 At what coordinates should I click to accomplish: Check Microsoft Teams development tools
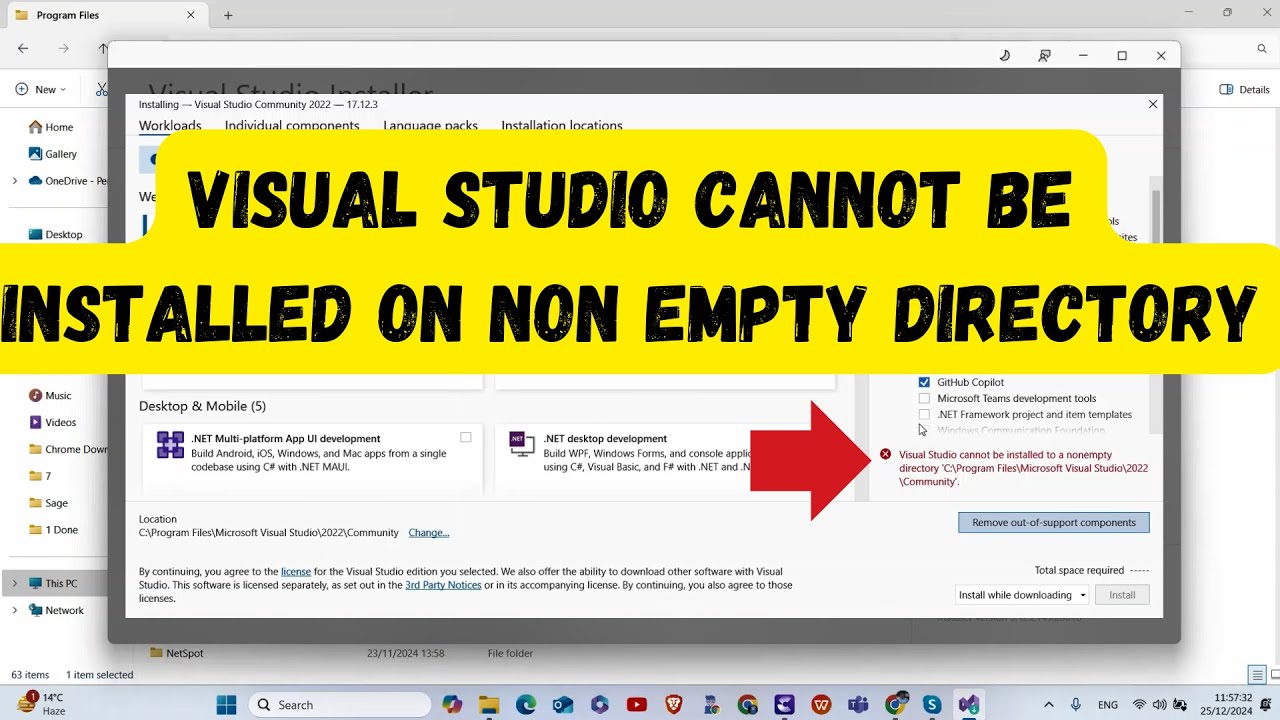pyautogui.click(x=924, y=398)
